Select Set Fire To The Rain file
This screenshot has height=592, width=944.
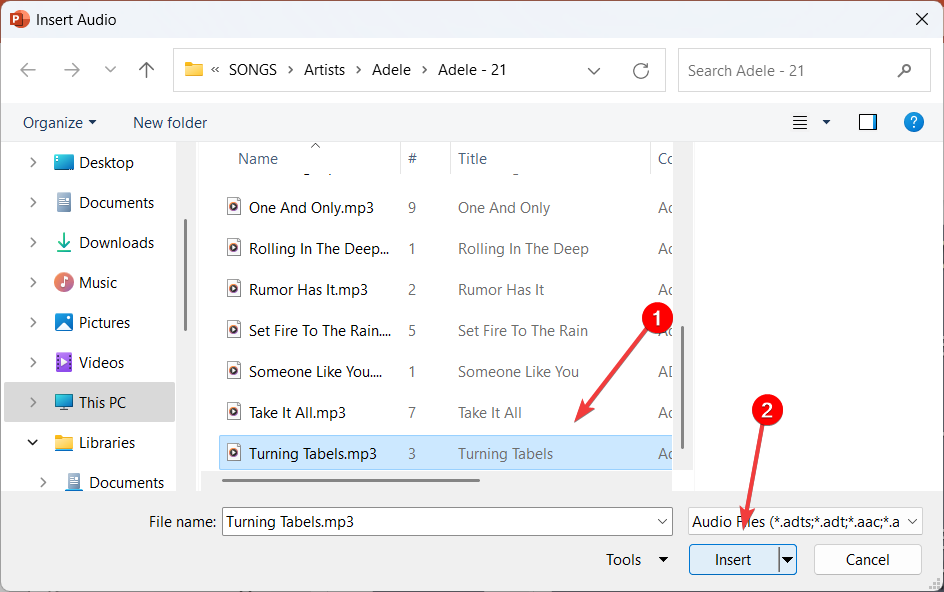click(x=446, y=331)
